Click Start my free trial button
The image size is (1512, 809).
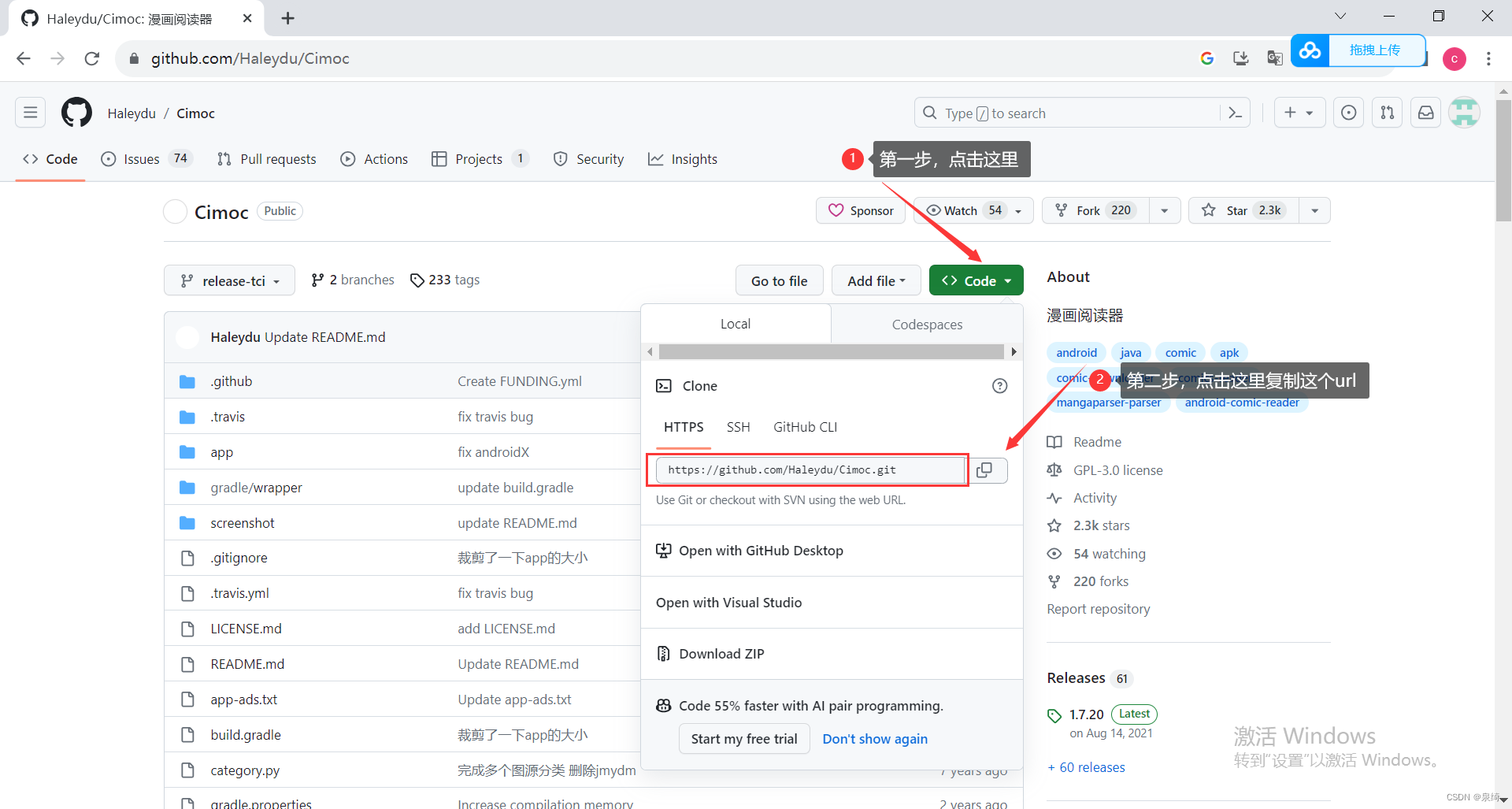[744, 739]
